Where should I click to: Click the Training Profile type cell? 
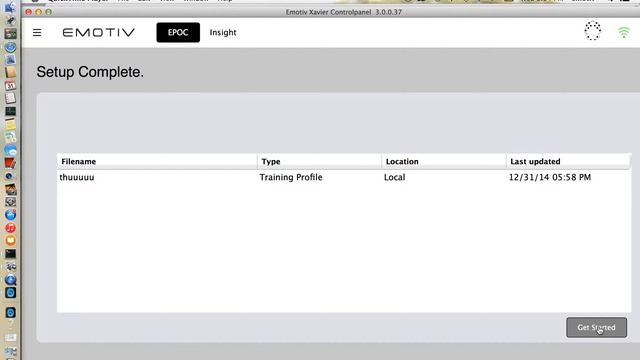tap(291, 177)
